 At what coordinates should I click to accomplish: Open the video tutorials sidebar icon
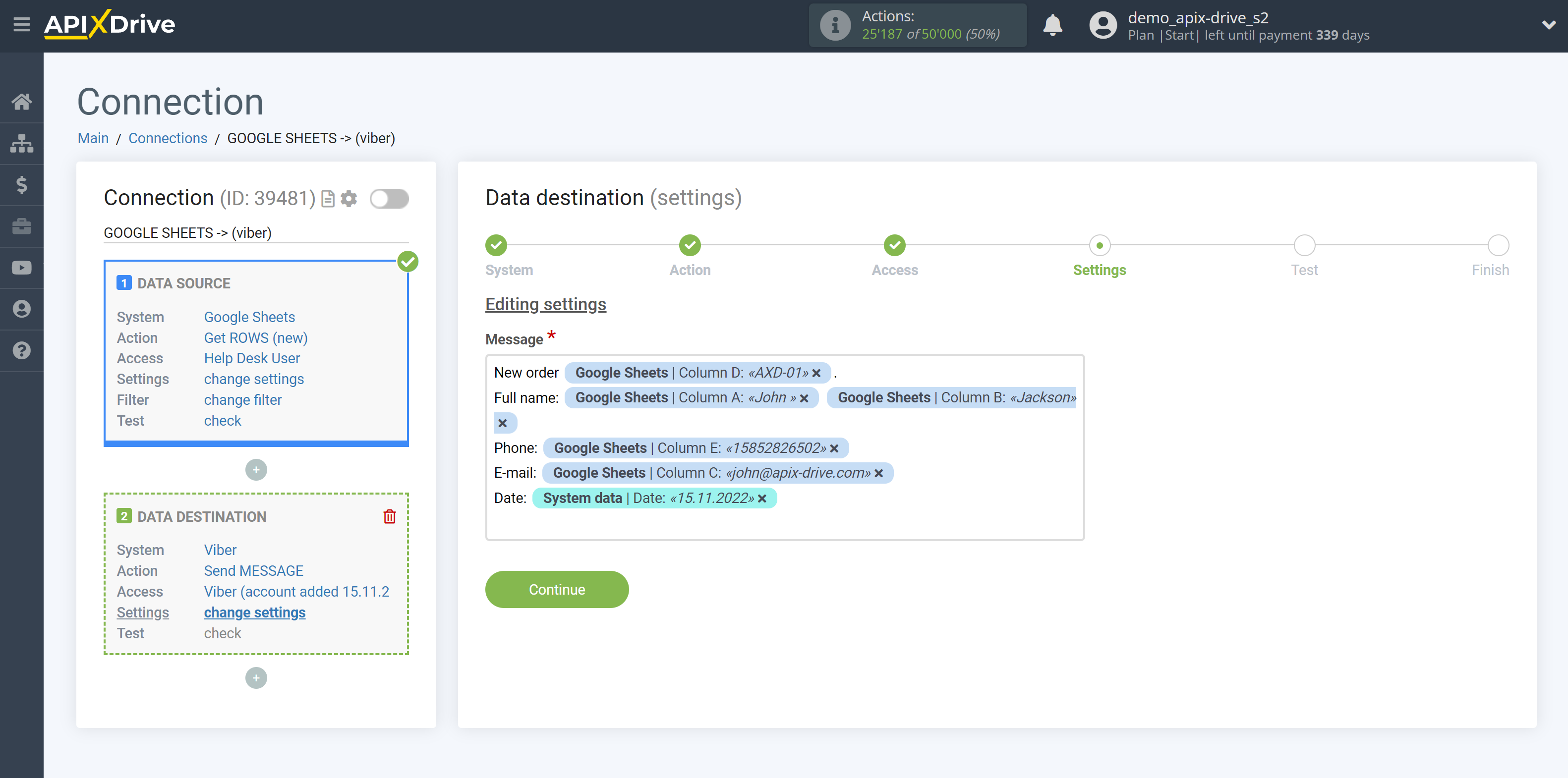(22, 268)
